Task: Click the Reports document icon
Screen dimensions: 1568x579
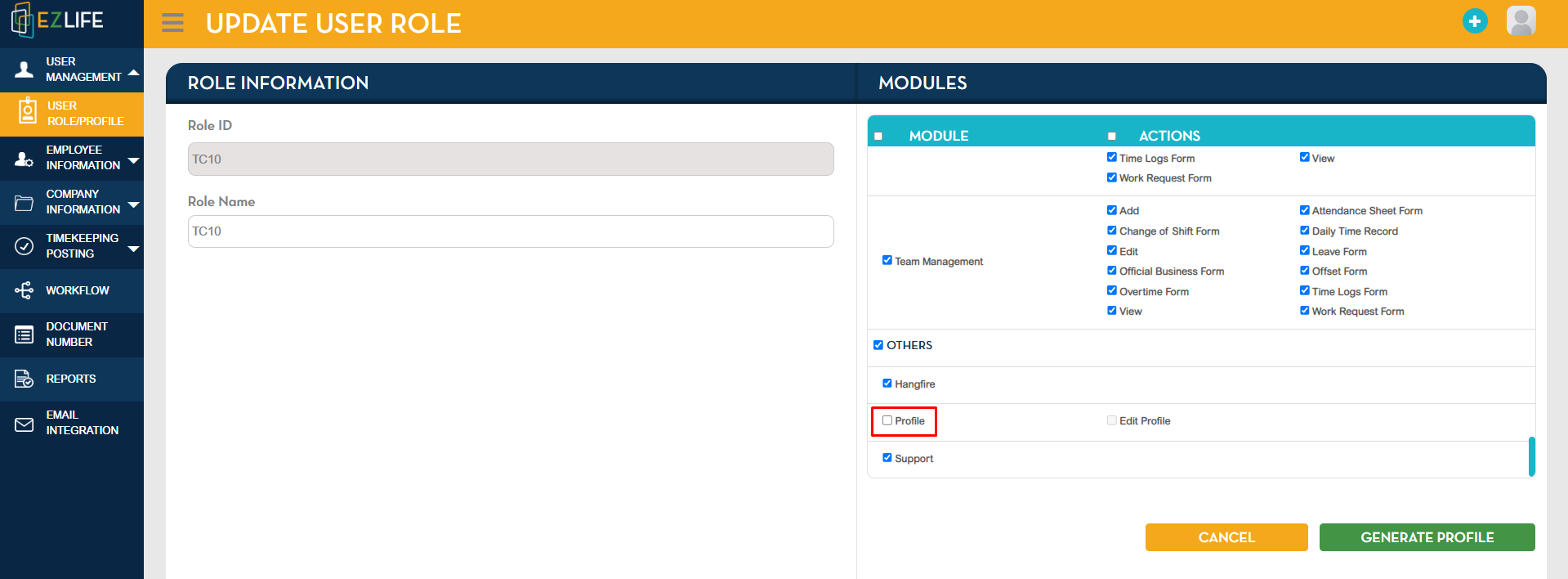Action: click(25, 379)
